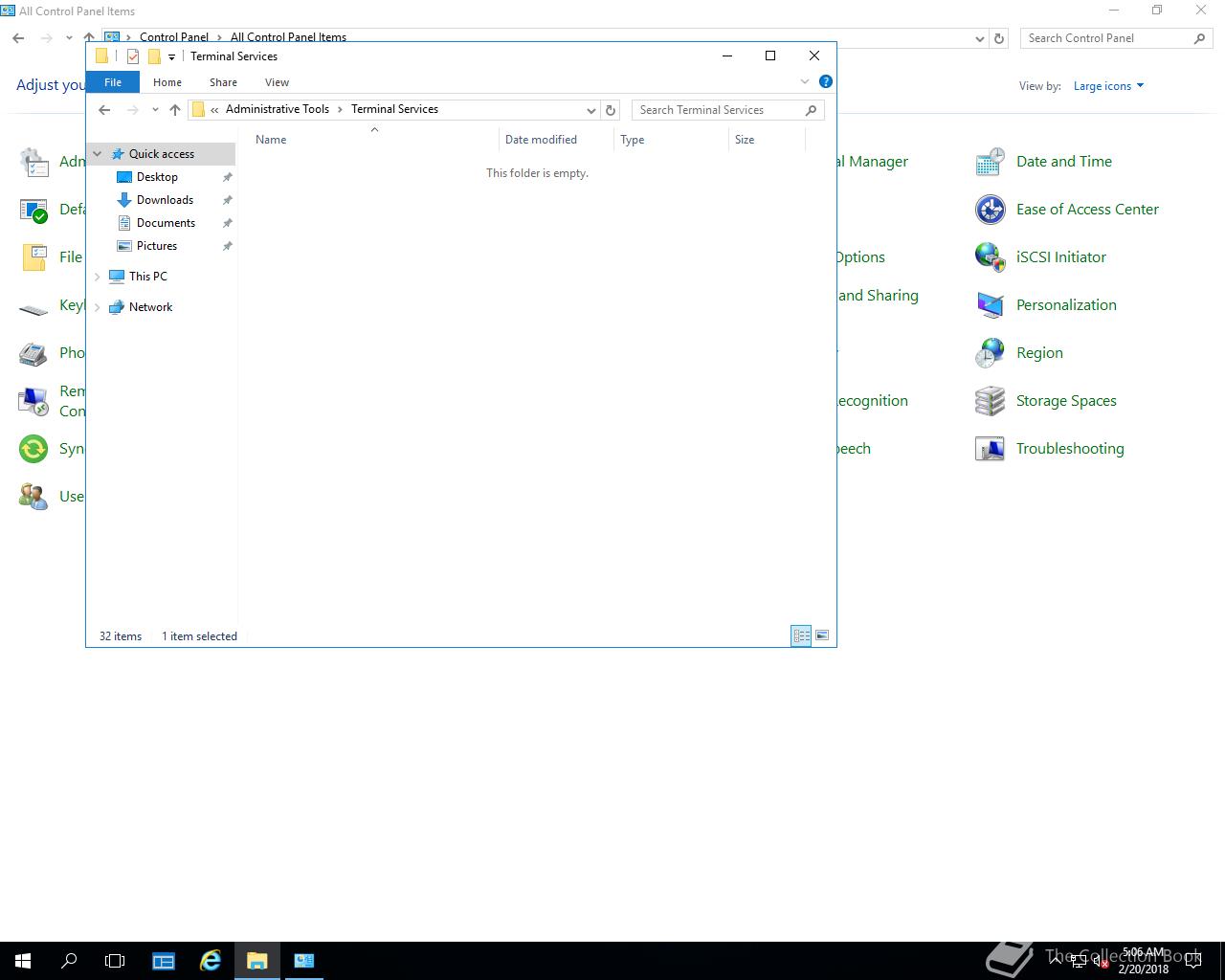Screen dimensions: 1225x980
Task: Click Terminal Services breadcrumb in address bar
Action: click(394, 109)
